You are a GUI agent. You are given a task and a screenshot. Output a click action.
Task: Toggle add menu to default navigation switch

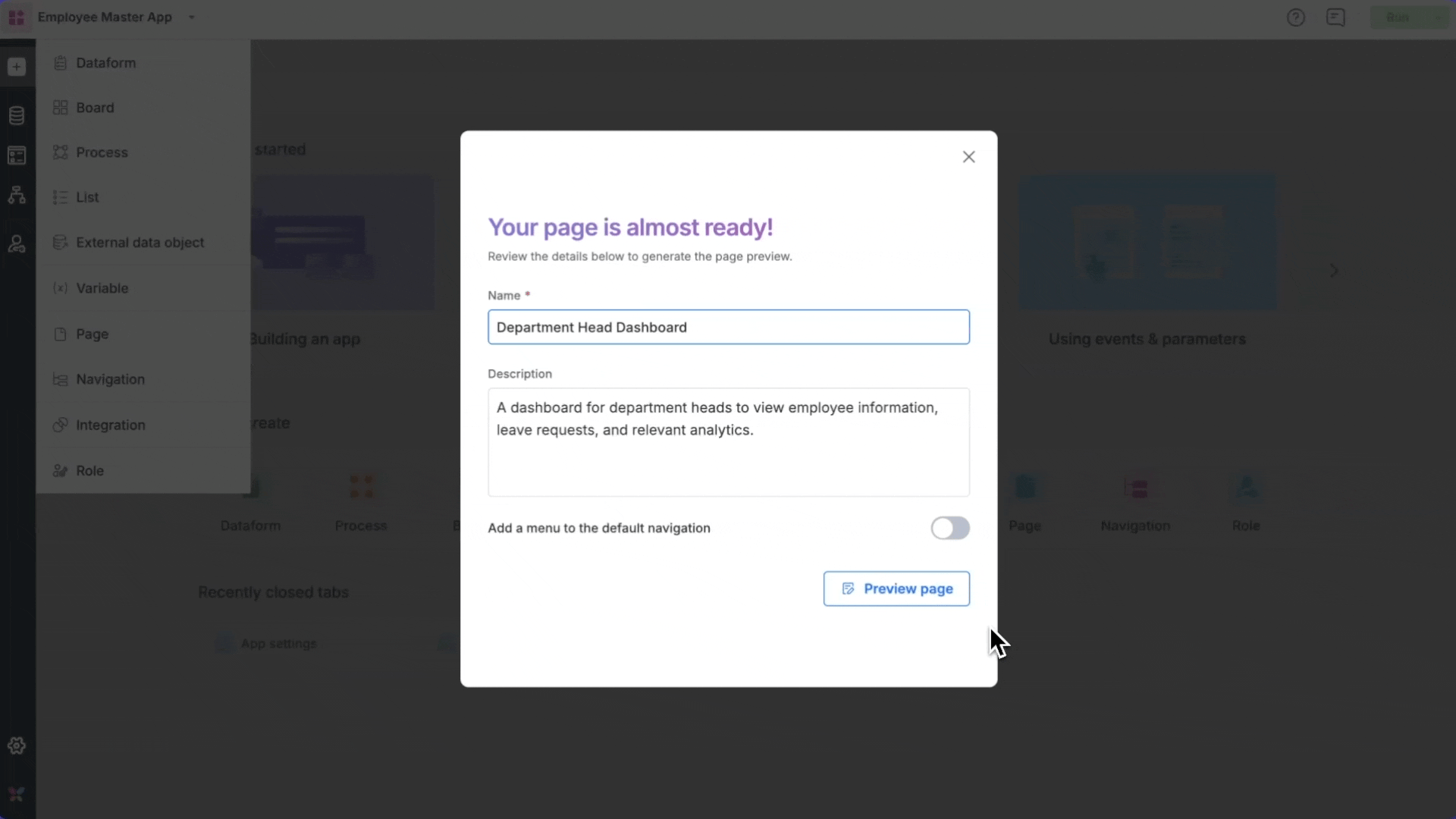click(x=949, y=528)
